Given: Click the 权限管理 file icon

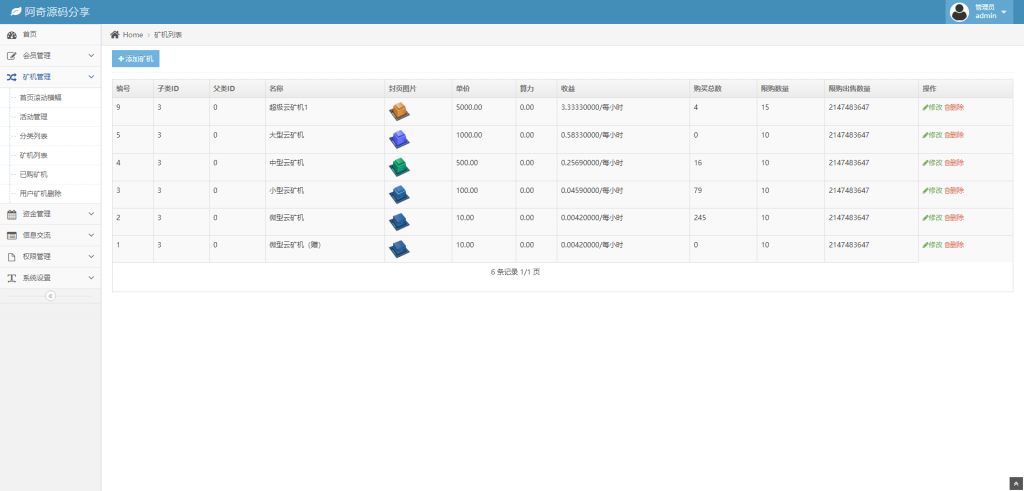Looking at the screenshot, I should coord(12,256).
